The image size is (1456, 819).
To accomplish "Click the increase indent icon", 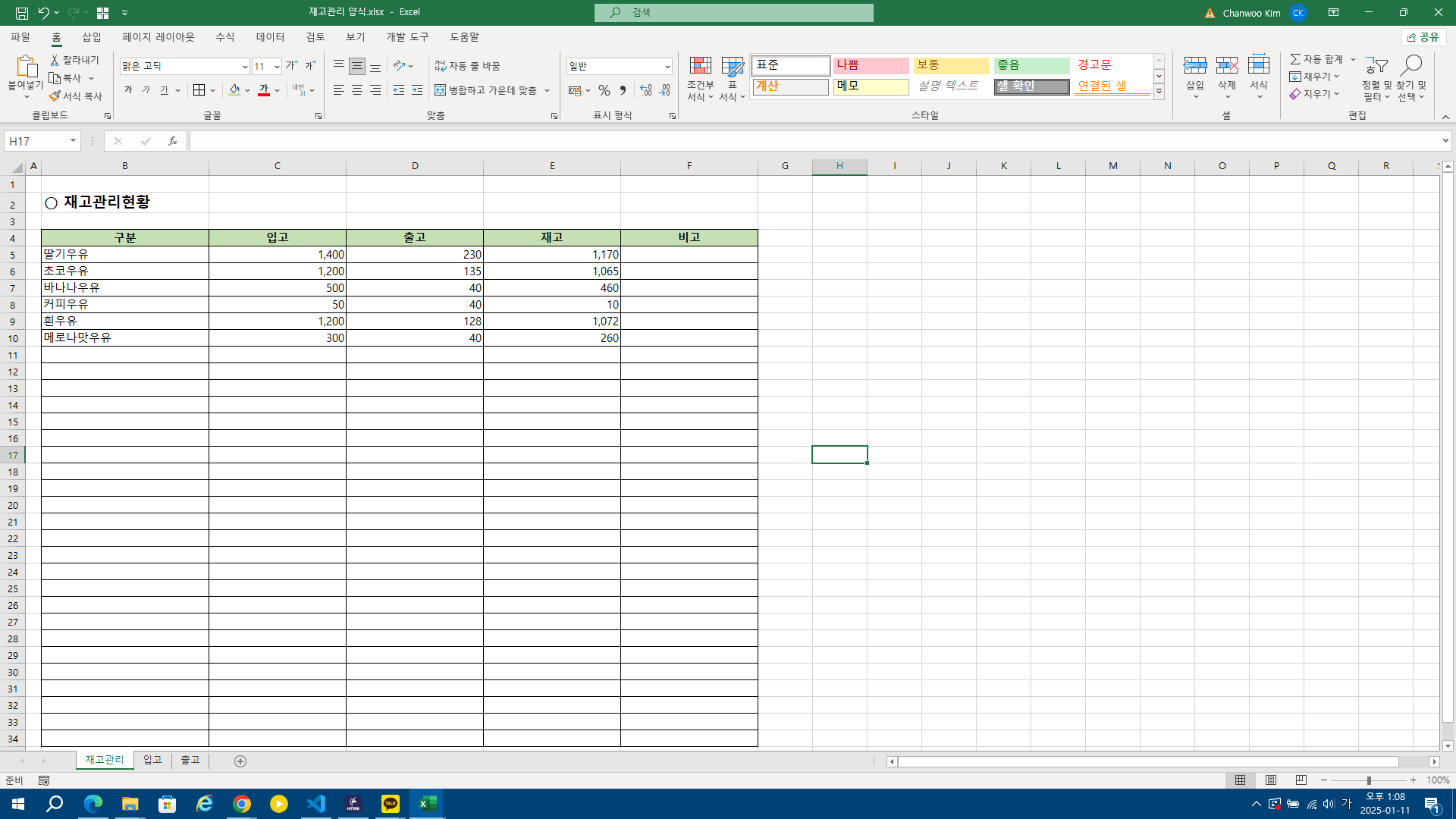I will click(417, 90).
